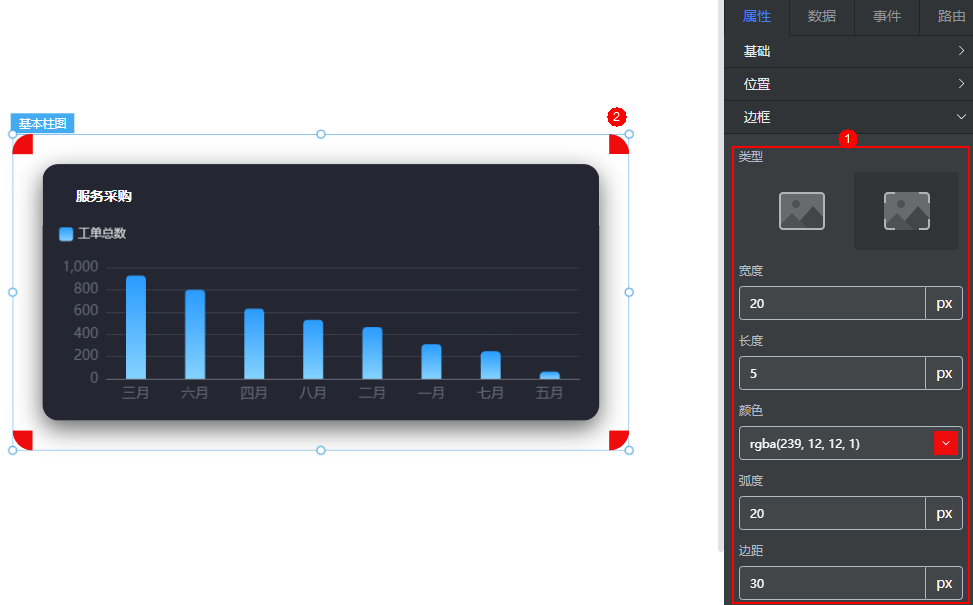973x605 pixels.
Task: Click the 二月 bar in chart
Action: click(372, 353)
